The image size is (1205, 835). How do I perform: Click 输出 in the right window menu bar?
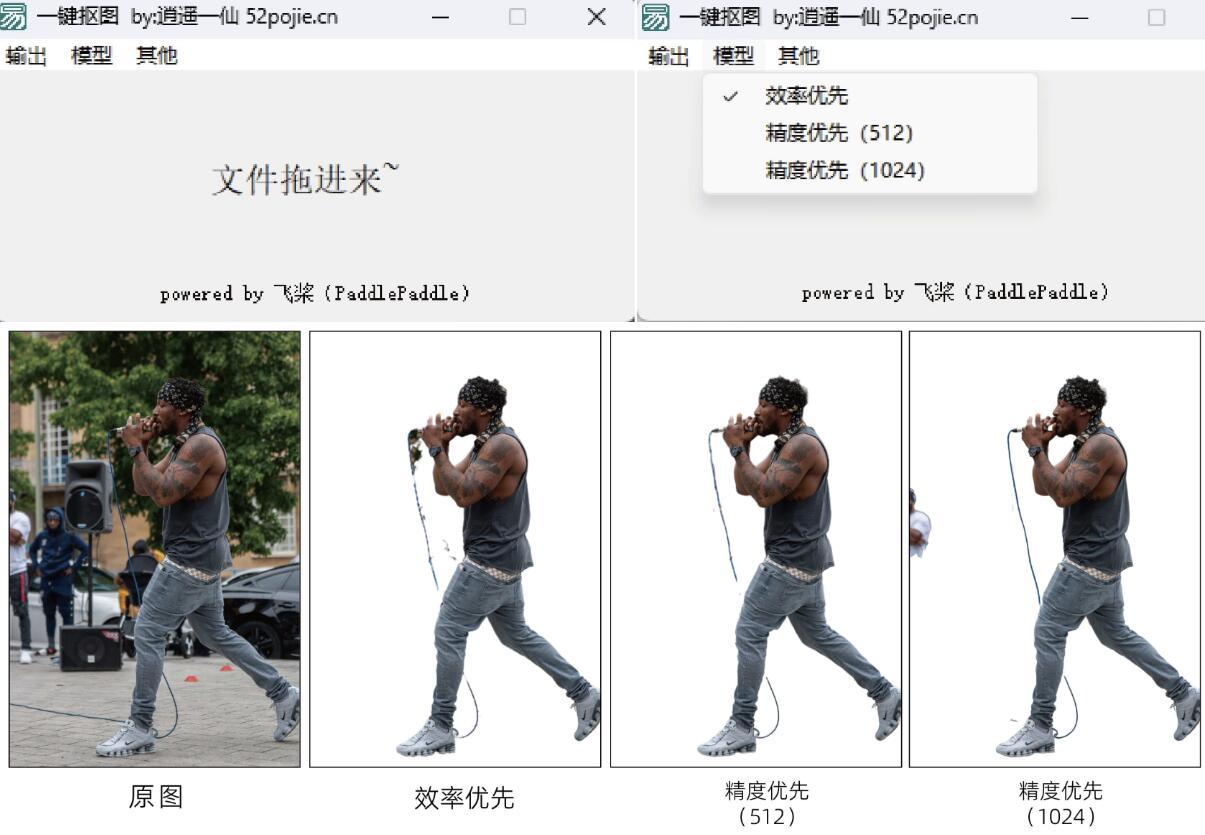[x=668, y=56]
